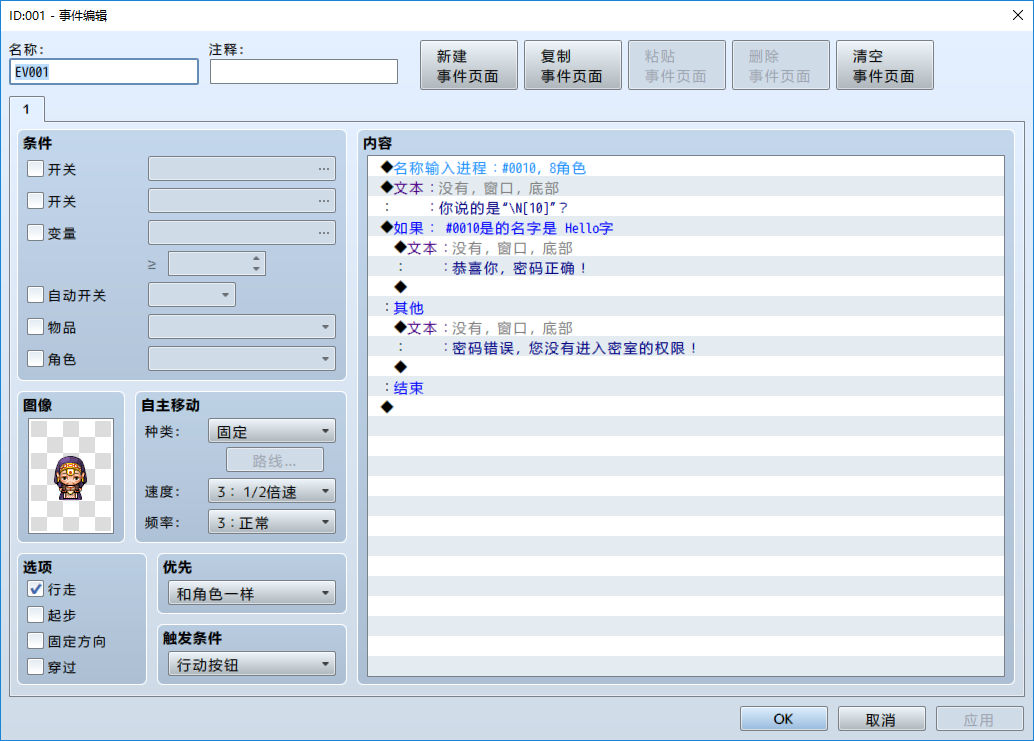Expand the 种类 dropdown showing 固定
The image size is (1034, 741).
coord(272,432)
